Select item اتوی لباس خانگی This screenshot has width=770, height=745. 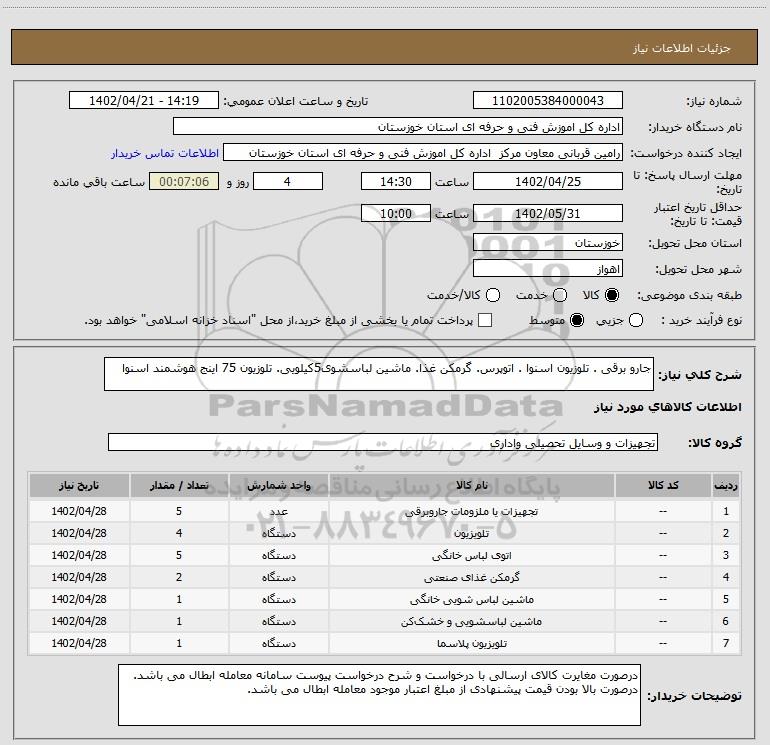(x=471, y=555)
